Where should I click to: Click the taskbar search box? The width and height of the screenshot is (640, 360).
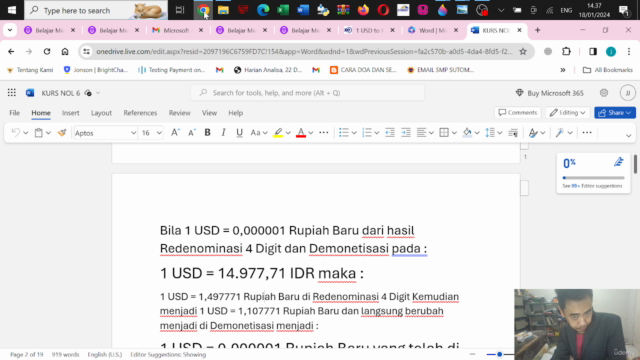[96, 10]
